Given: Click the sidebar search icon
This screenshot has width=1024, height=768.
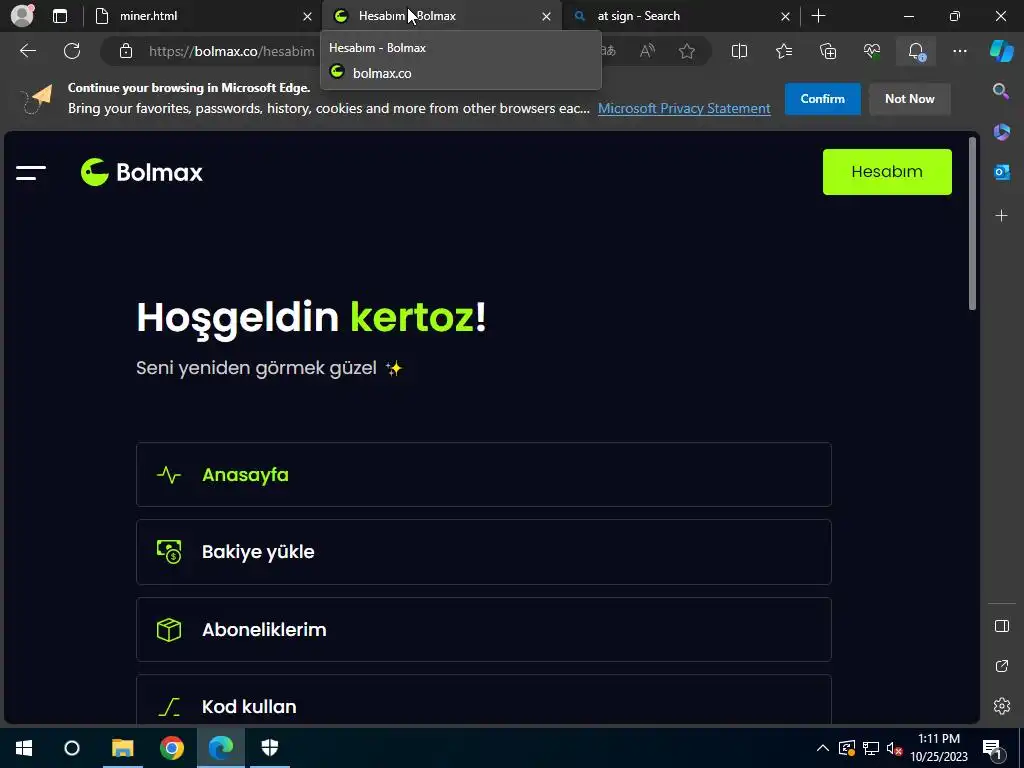Looking at the screenshot, I should click(x=1001, y=91).
